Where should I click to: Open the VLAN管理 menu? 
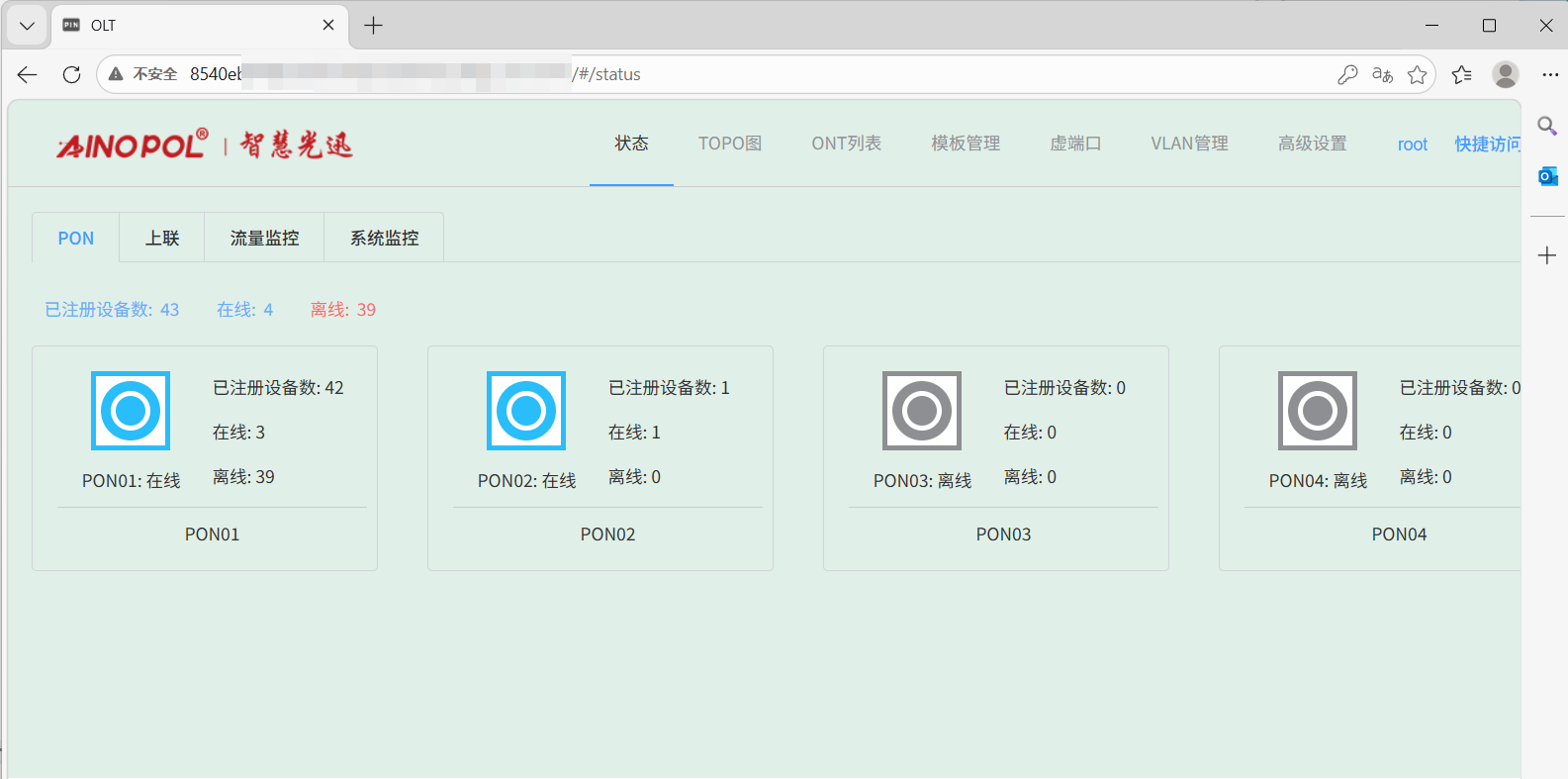click(x=1189, y=144)
